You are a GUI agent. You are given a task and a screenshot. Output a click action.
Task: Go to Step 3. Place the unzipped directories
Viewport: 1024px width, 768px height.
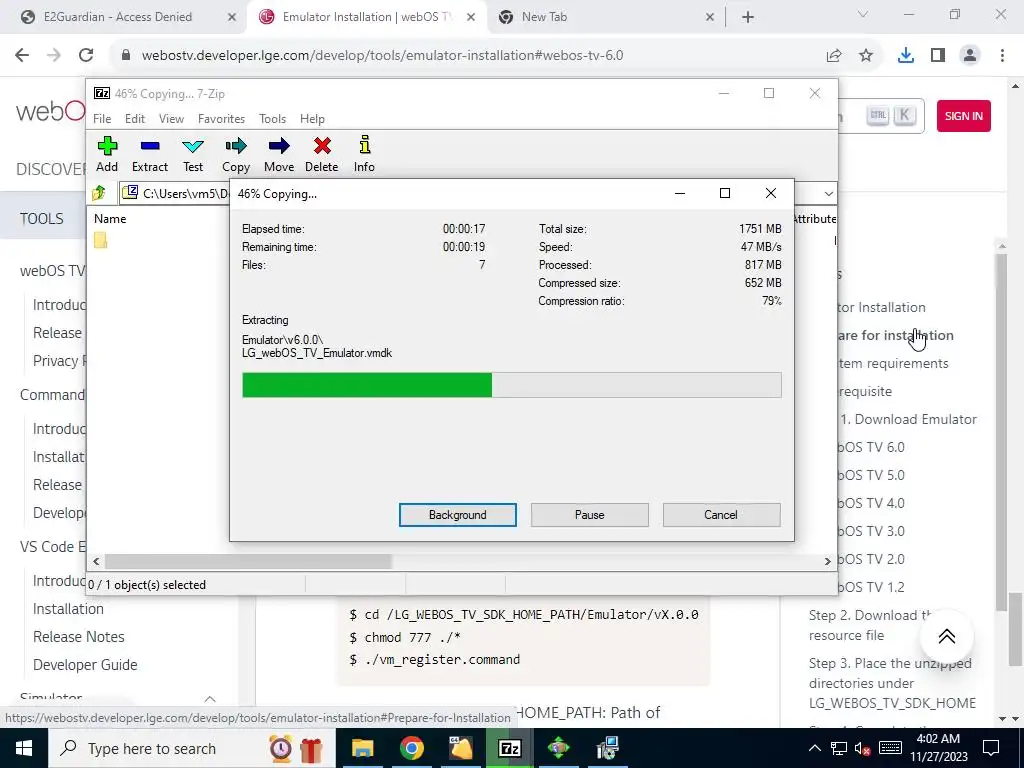(892, 683)
